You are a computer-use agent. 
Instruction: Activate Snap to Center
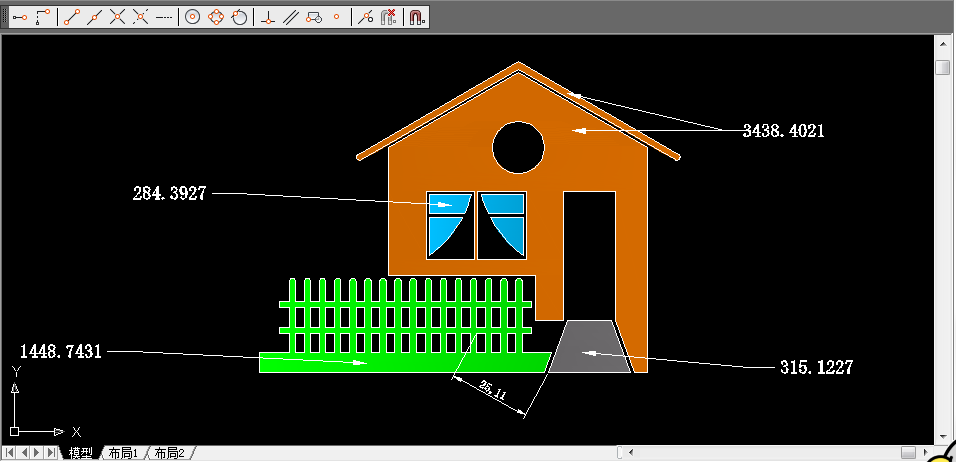[193, 17]
